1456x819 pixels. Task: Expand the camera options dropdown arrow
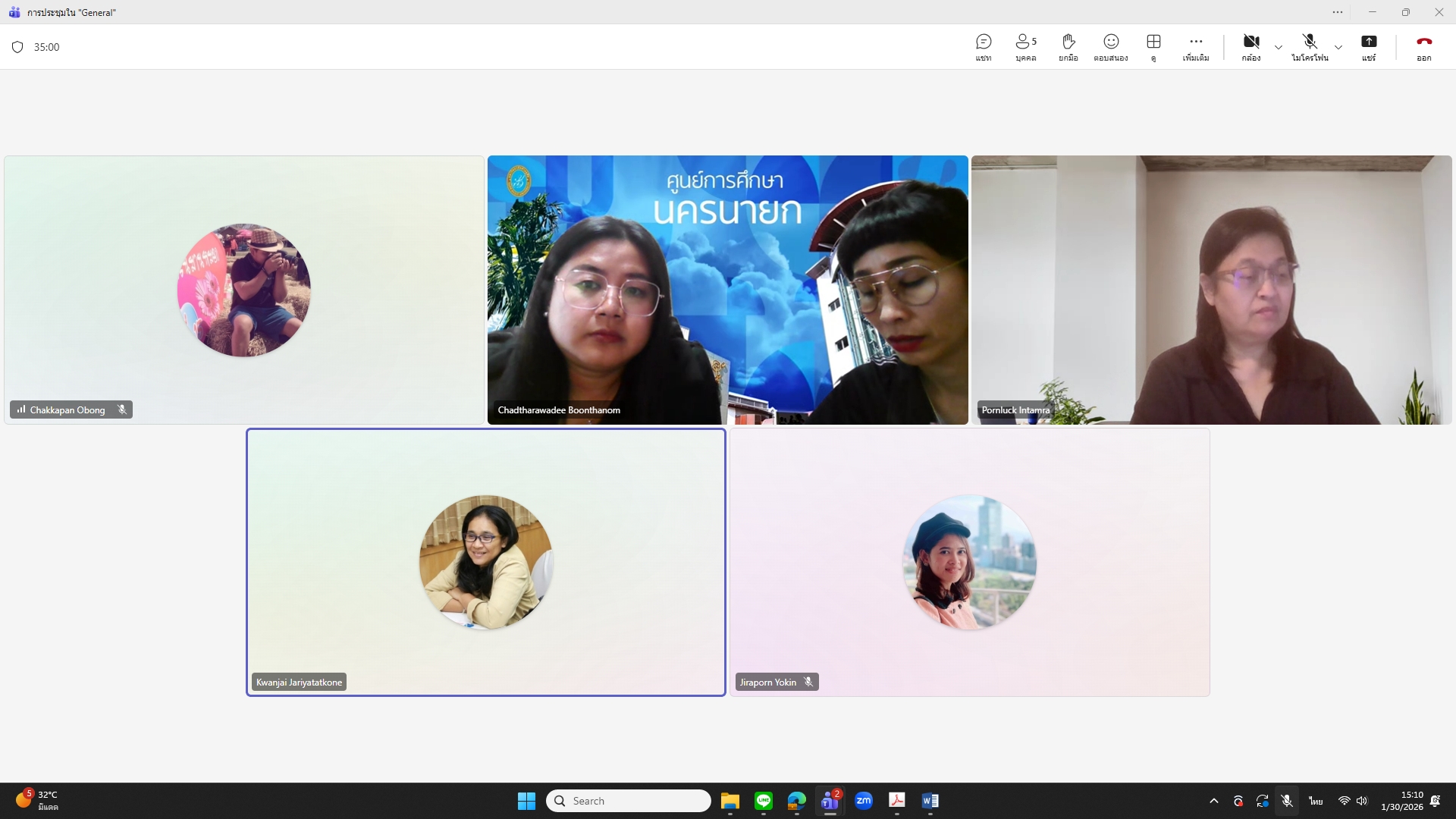coord(1279,47)
